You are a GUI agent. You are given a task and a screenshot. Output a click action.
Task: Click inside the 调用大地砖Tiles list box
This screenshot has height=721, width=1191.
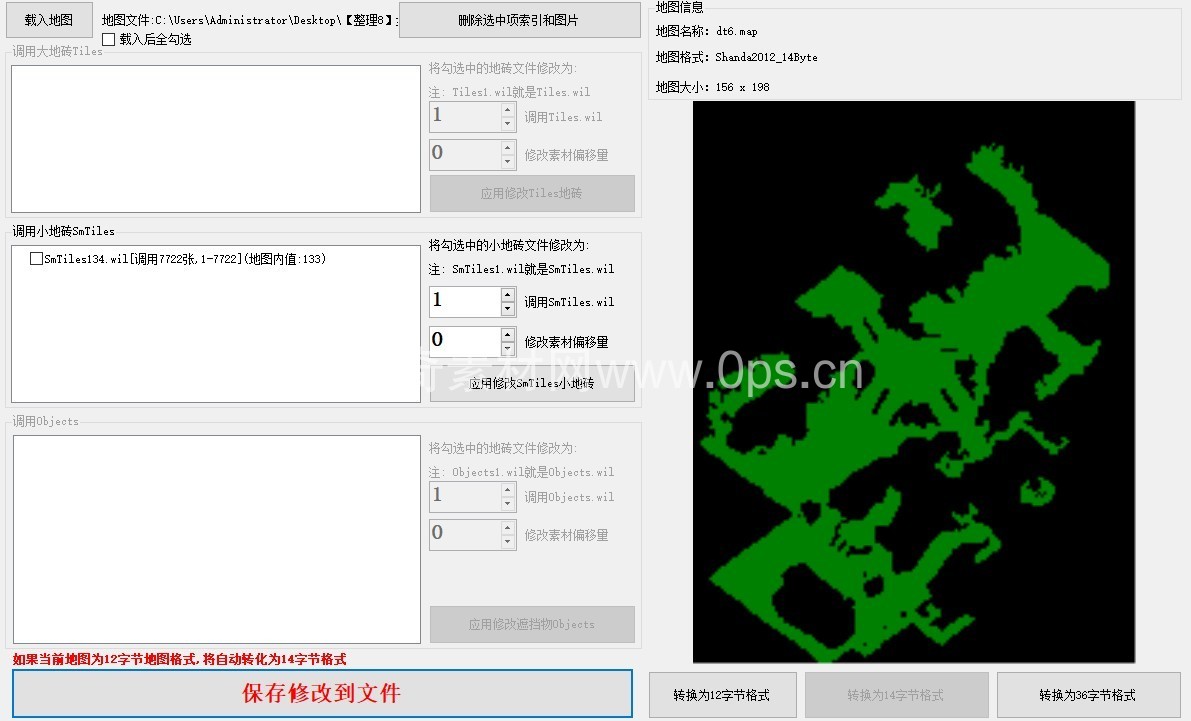(x=216, y=139)
